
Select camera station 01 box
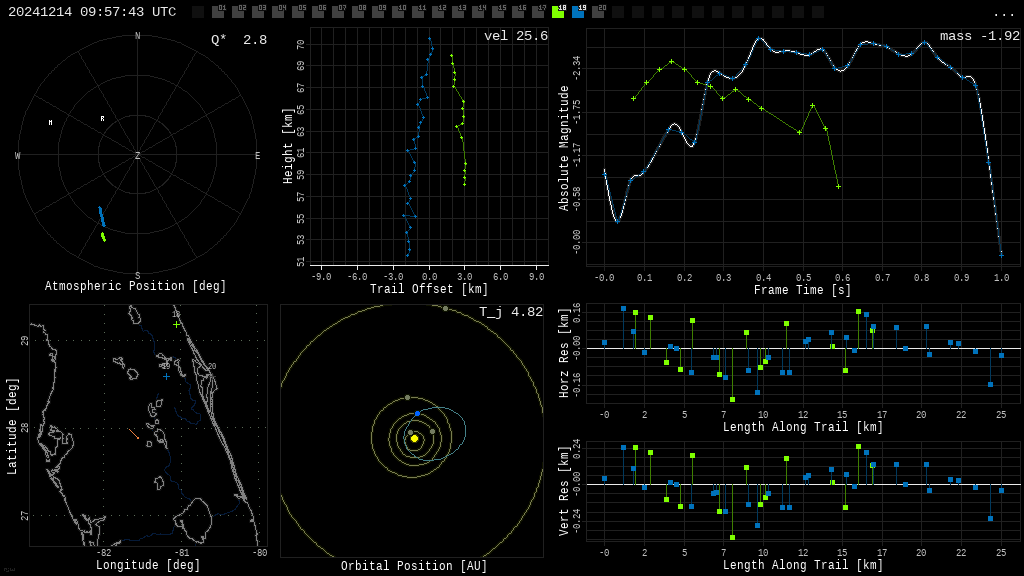click(218, 12)
